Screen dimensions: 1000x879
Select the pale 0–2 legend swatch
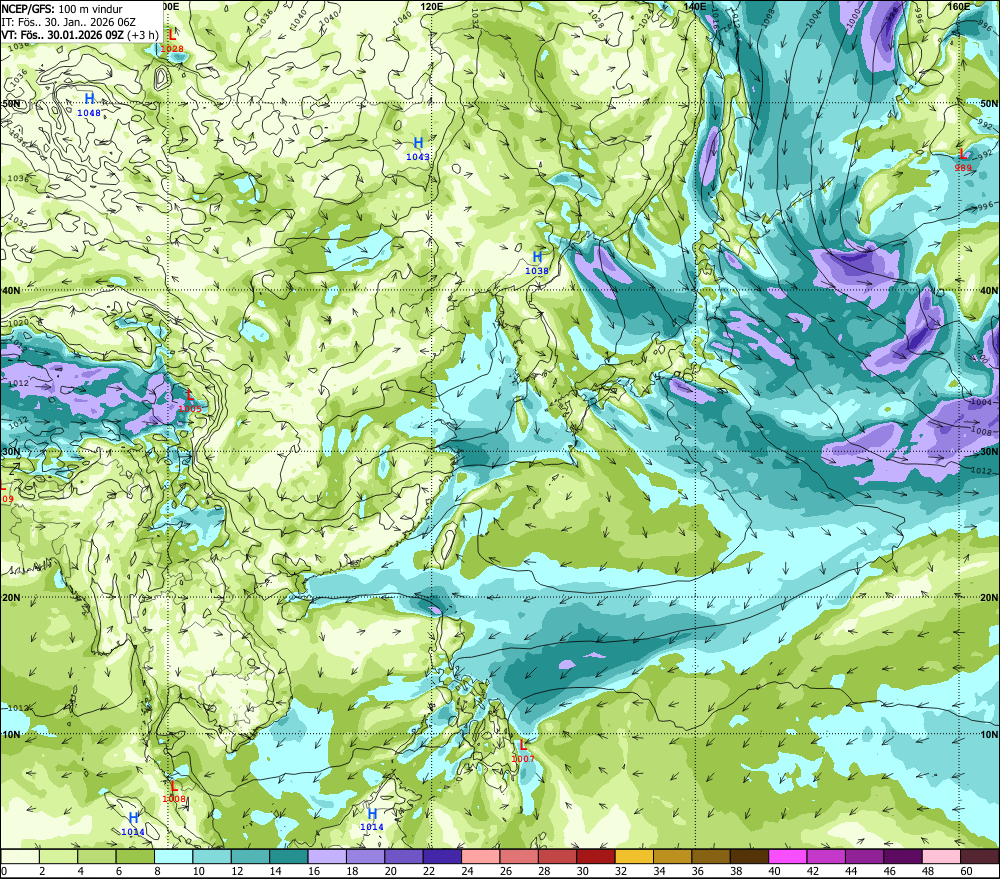(20, 856)
